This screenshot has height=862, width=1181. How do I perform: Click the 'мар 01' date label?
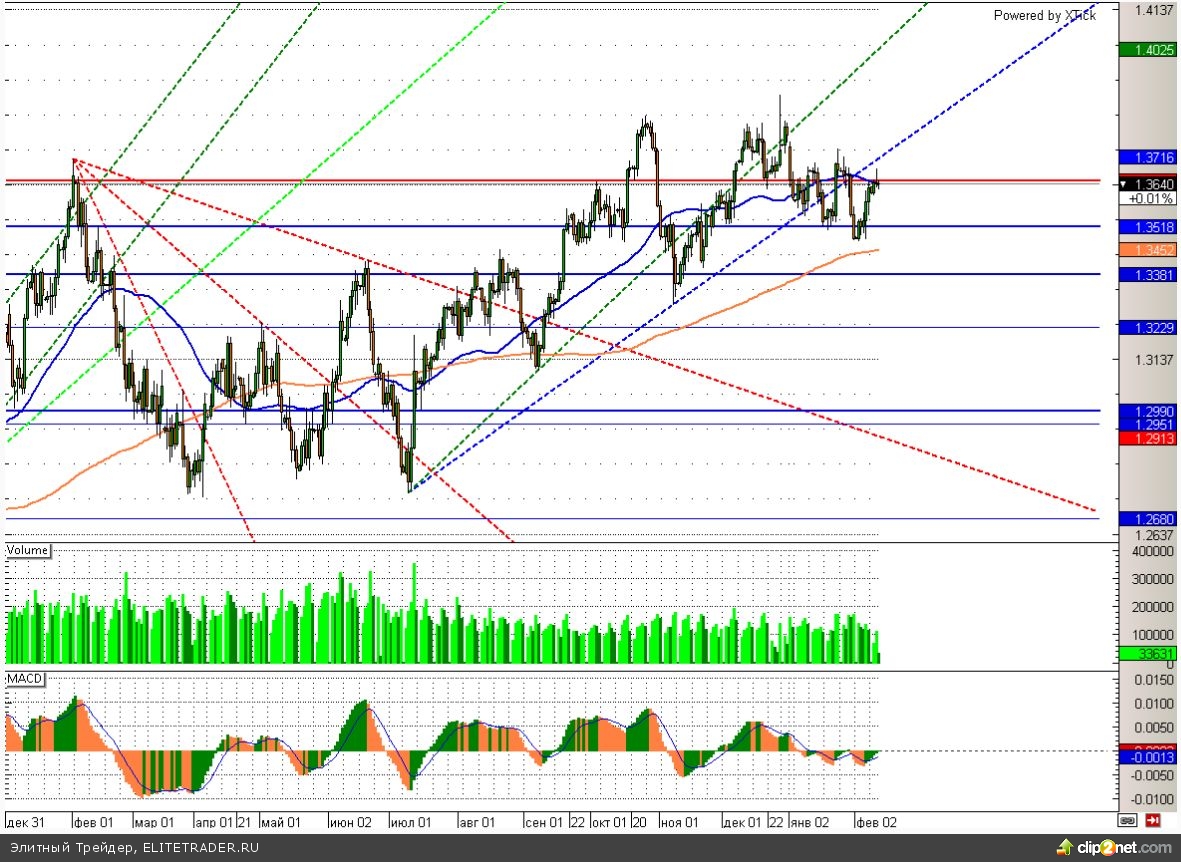click(x=154, y=822)
